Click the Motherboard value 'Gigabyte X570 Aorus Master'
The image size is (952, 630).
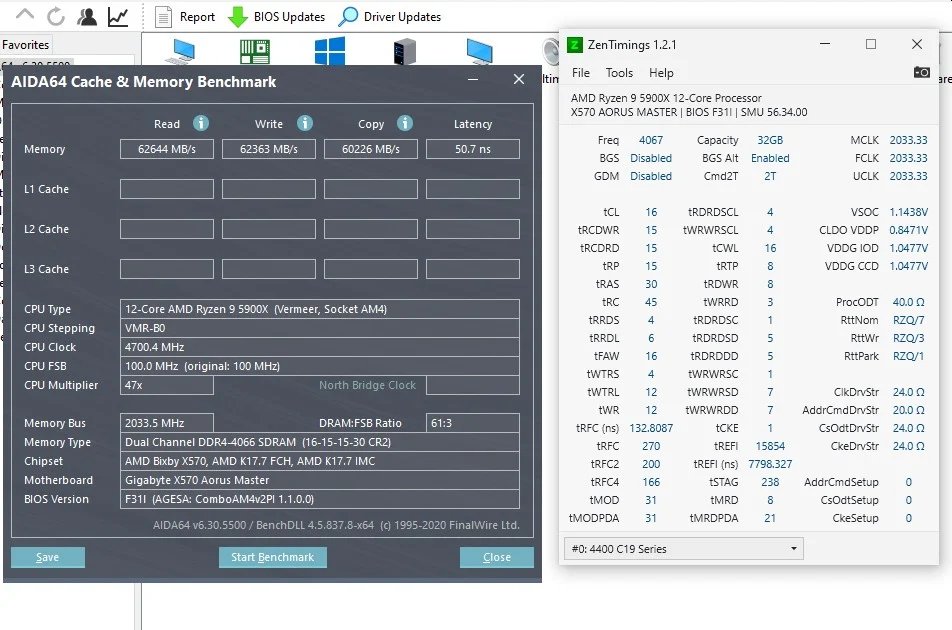click(x=320, y=480)
